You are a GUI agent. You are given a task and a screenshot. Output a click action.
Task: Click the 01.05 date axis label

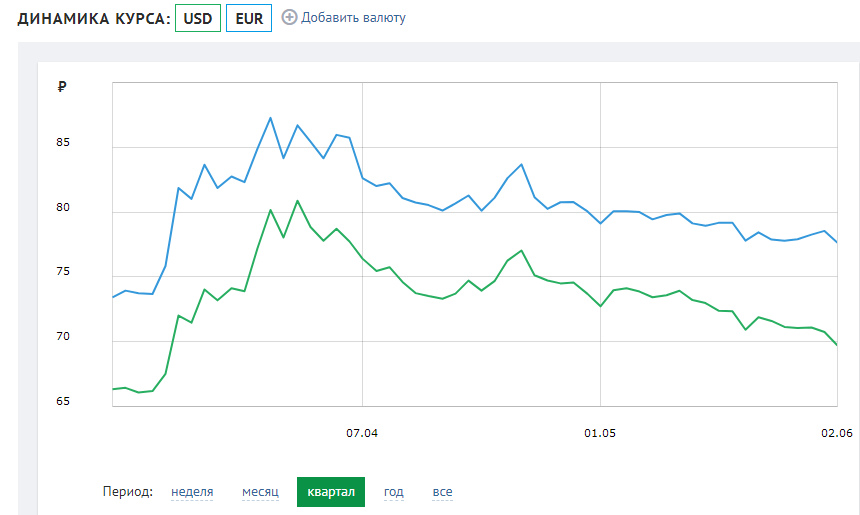(600, 433)
